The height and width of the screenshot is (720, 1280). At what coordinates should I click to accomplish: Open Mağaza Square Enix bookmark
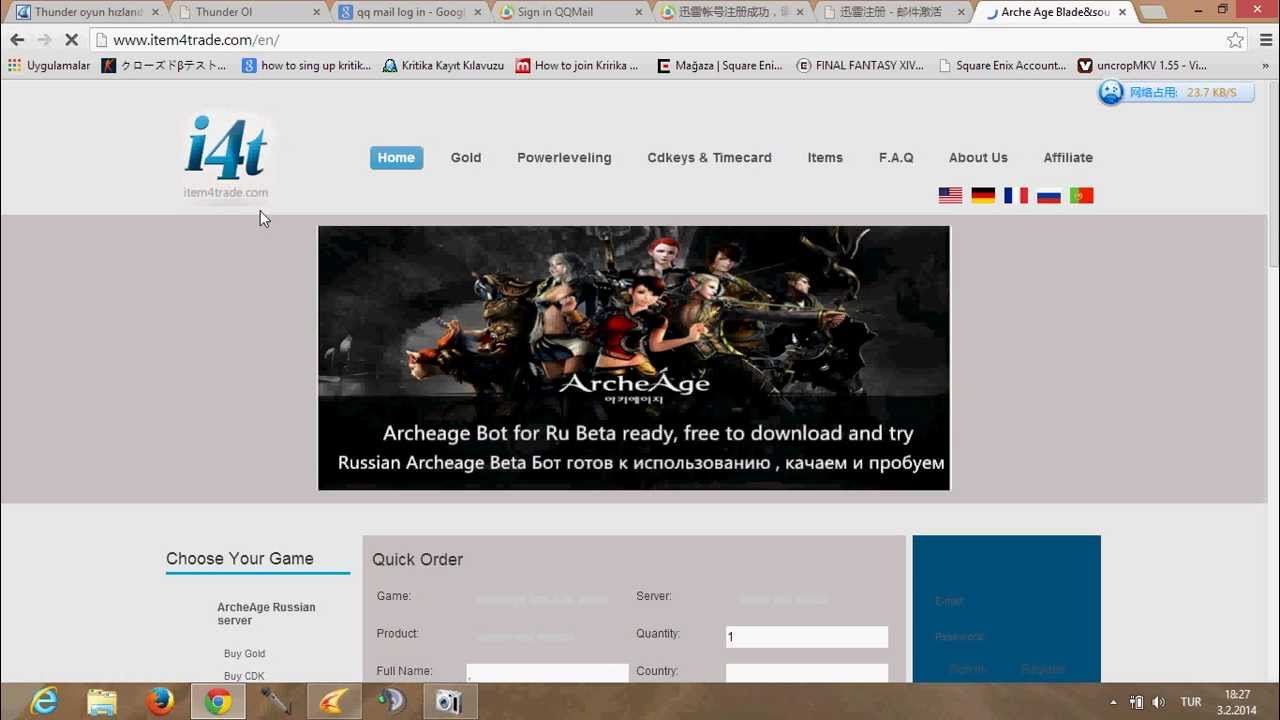click(x=720, y=66)
